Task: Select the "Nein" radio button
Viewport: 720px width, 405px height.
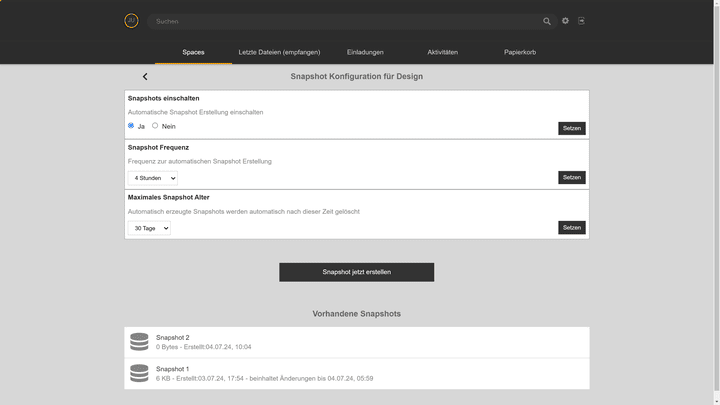Action: coord(155,126)
